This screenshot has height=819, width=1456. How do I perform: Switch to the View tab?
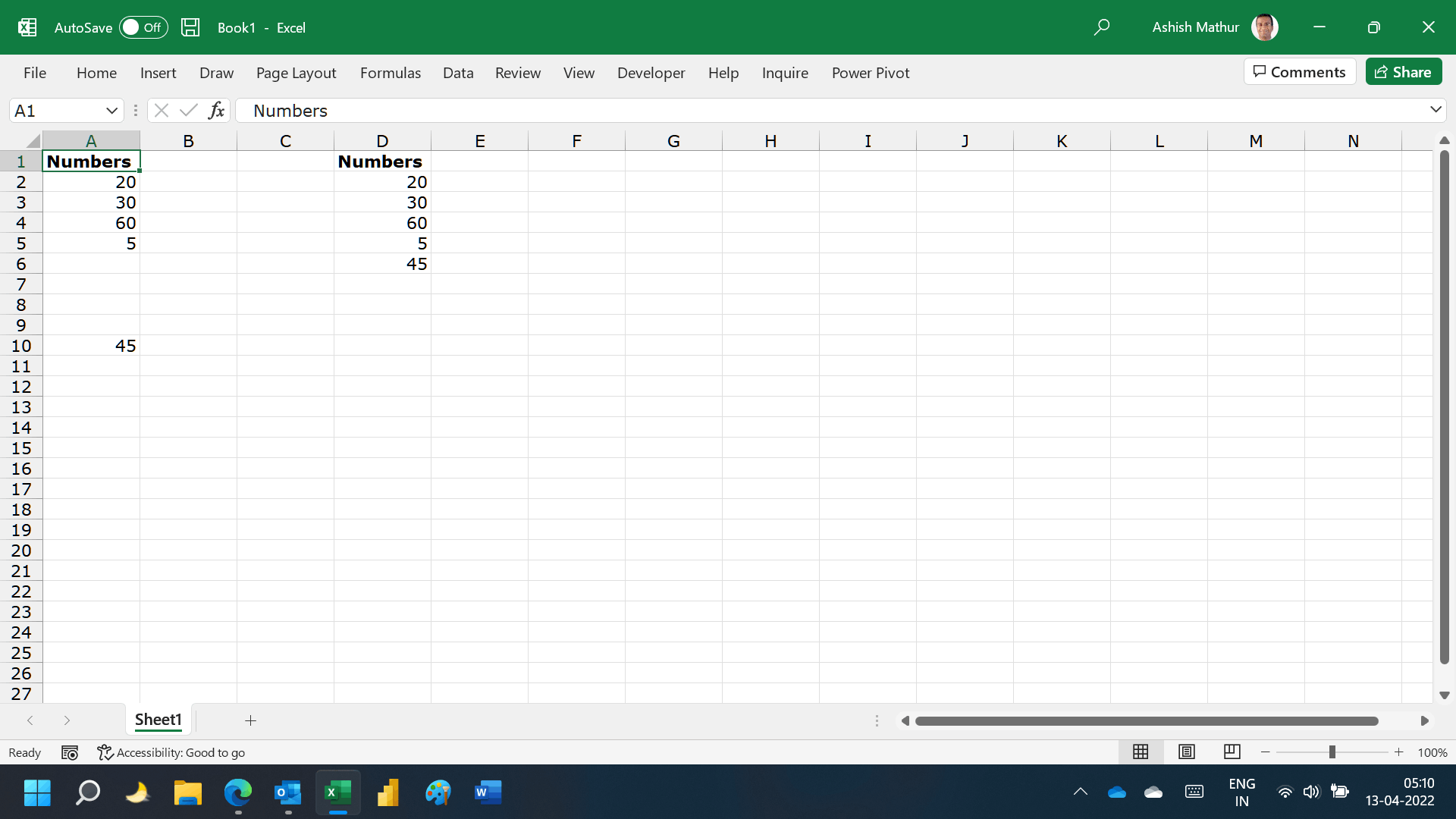coord(579,73)
